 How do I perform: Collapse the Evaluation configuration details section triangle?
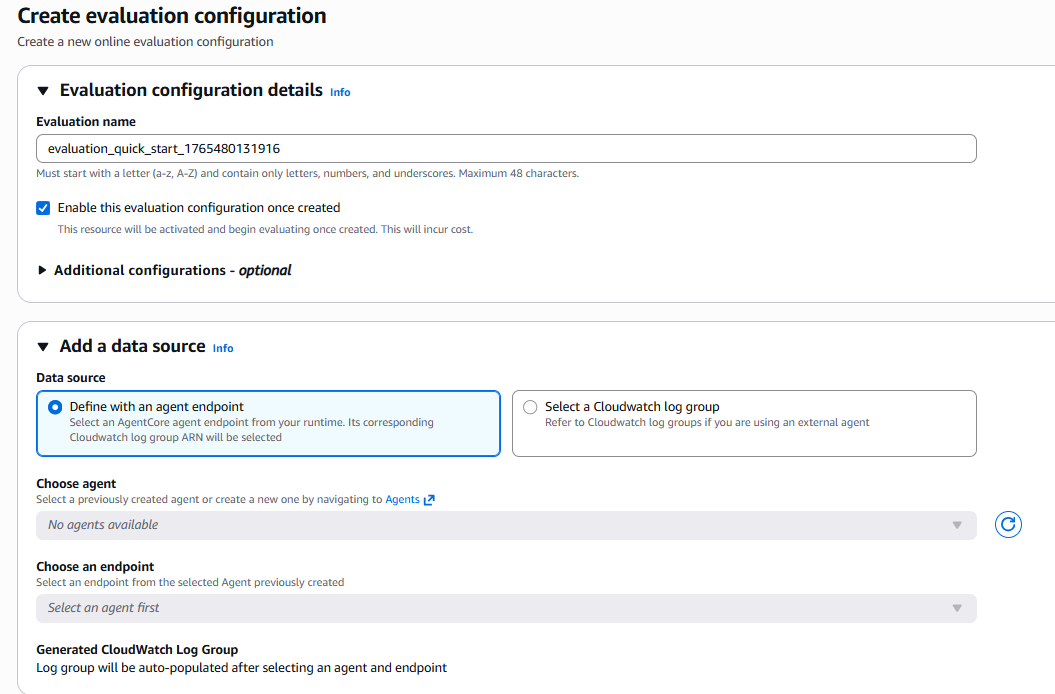point(43,91)
